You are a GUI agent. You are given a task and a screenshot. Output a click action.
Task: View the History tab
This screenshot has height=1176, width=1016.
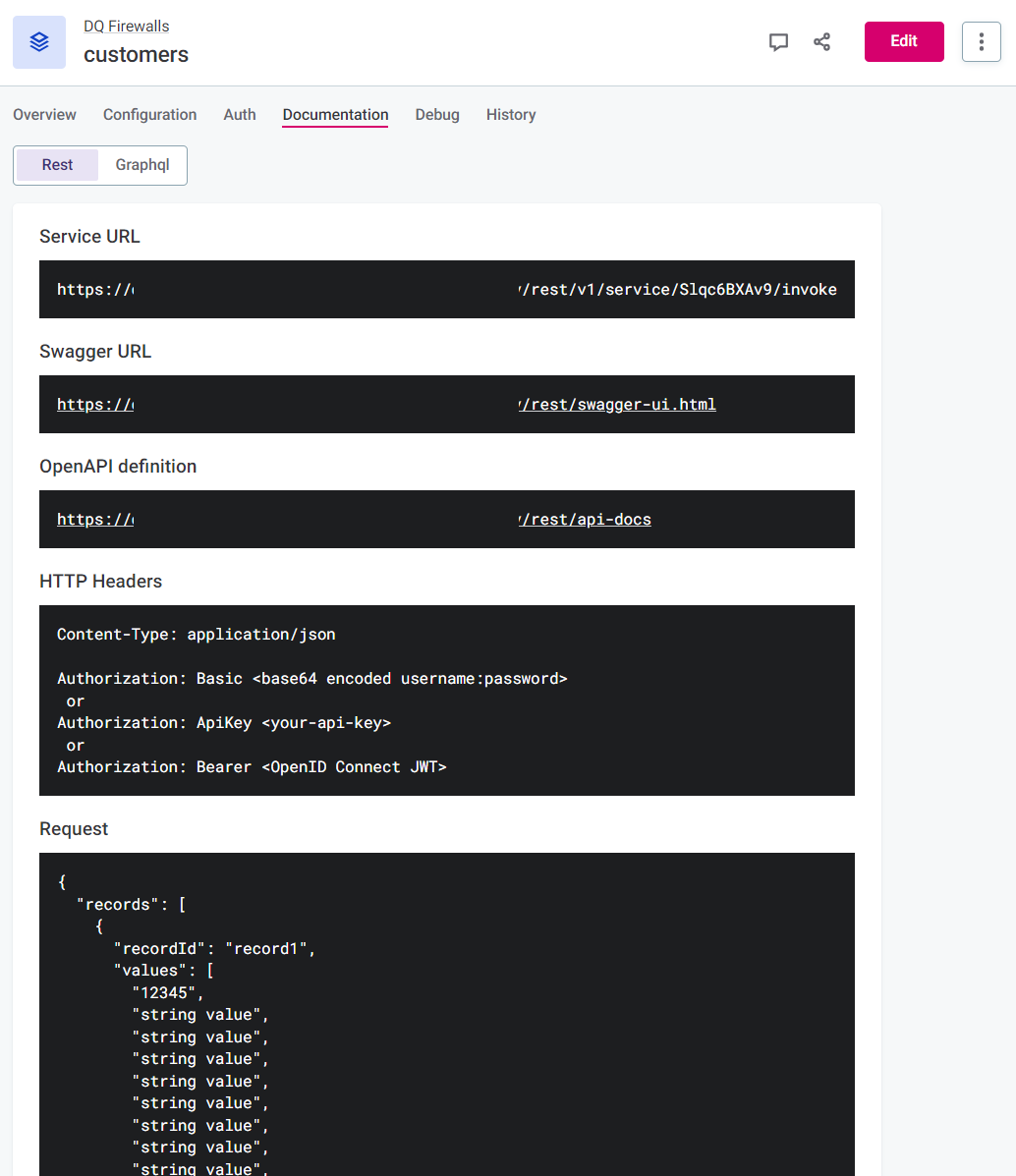[x=510, y=115]
